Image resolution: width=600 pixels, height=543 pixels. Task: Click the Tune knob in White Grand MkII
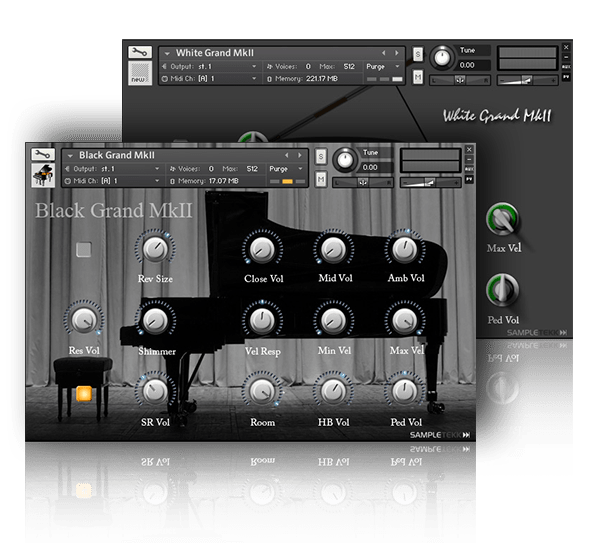(442, 57)
